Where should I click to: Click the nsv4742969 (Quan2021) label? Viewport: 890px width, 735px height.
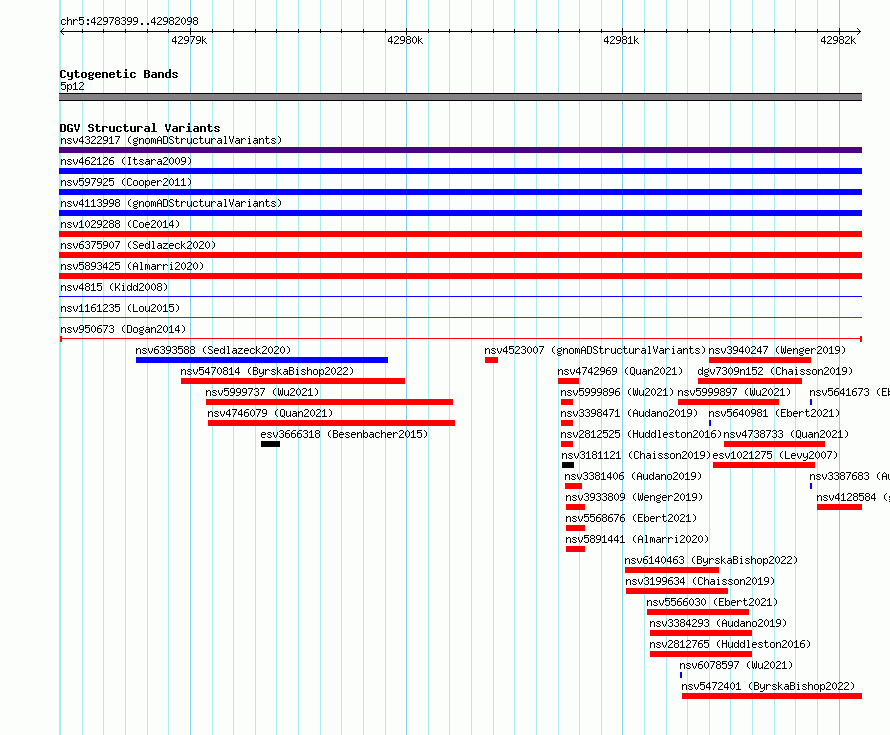pos(620,371)
